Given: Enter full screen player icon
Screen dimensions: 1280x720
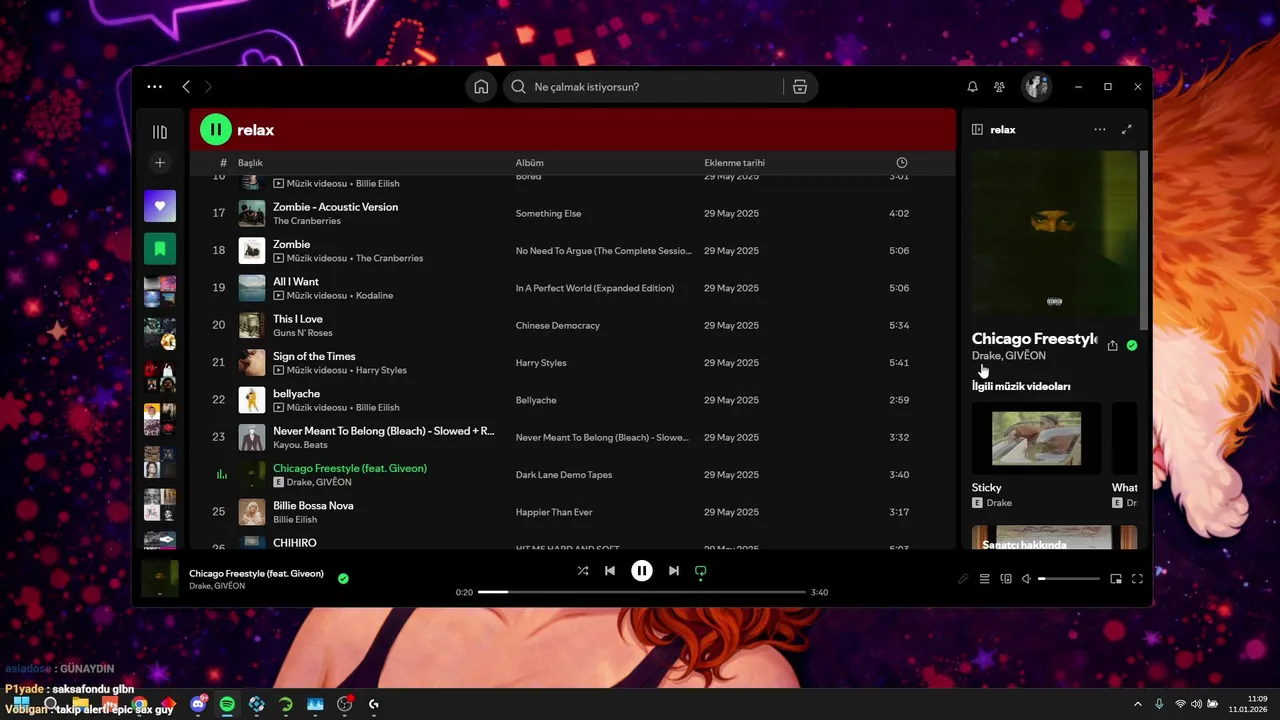Looking at the screenshot, I should click(1137, 579).
